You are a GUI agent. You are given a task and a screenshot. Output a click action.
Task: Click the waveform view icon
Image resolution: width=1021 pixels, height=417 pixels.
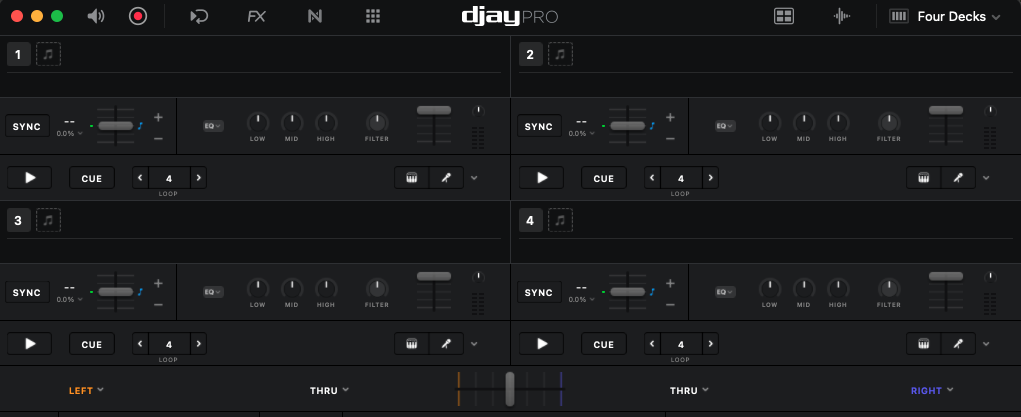[x=843, y=16]
